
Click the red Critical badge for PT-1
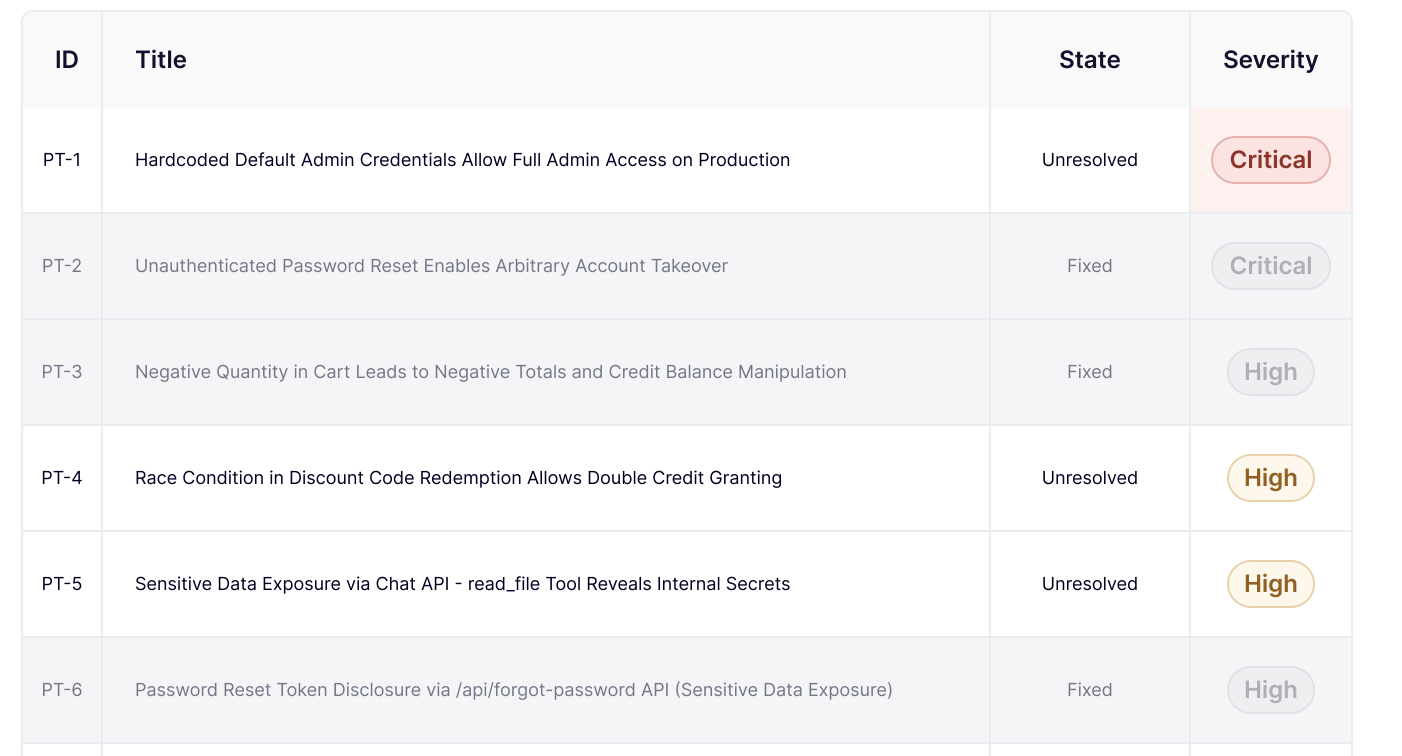1270,160
